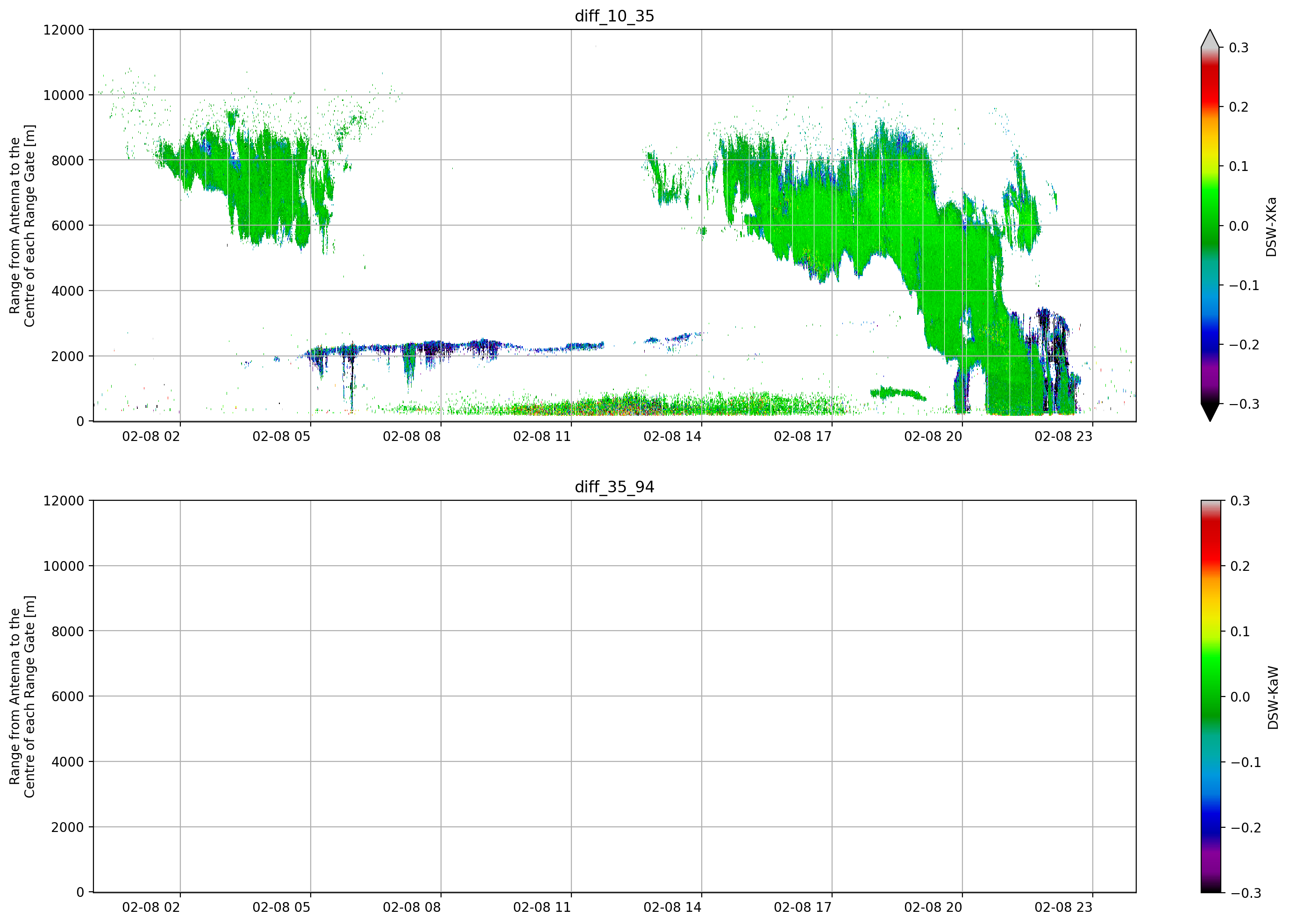Click the black lower arrow of top colorbar
The height and width of the screenshot is (924, 1289).
tap(1210, 412)
